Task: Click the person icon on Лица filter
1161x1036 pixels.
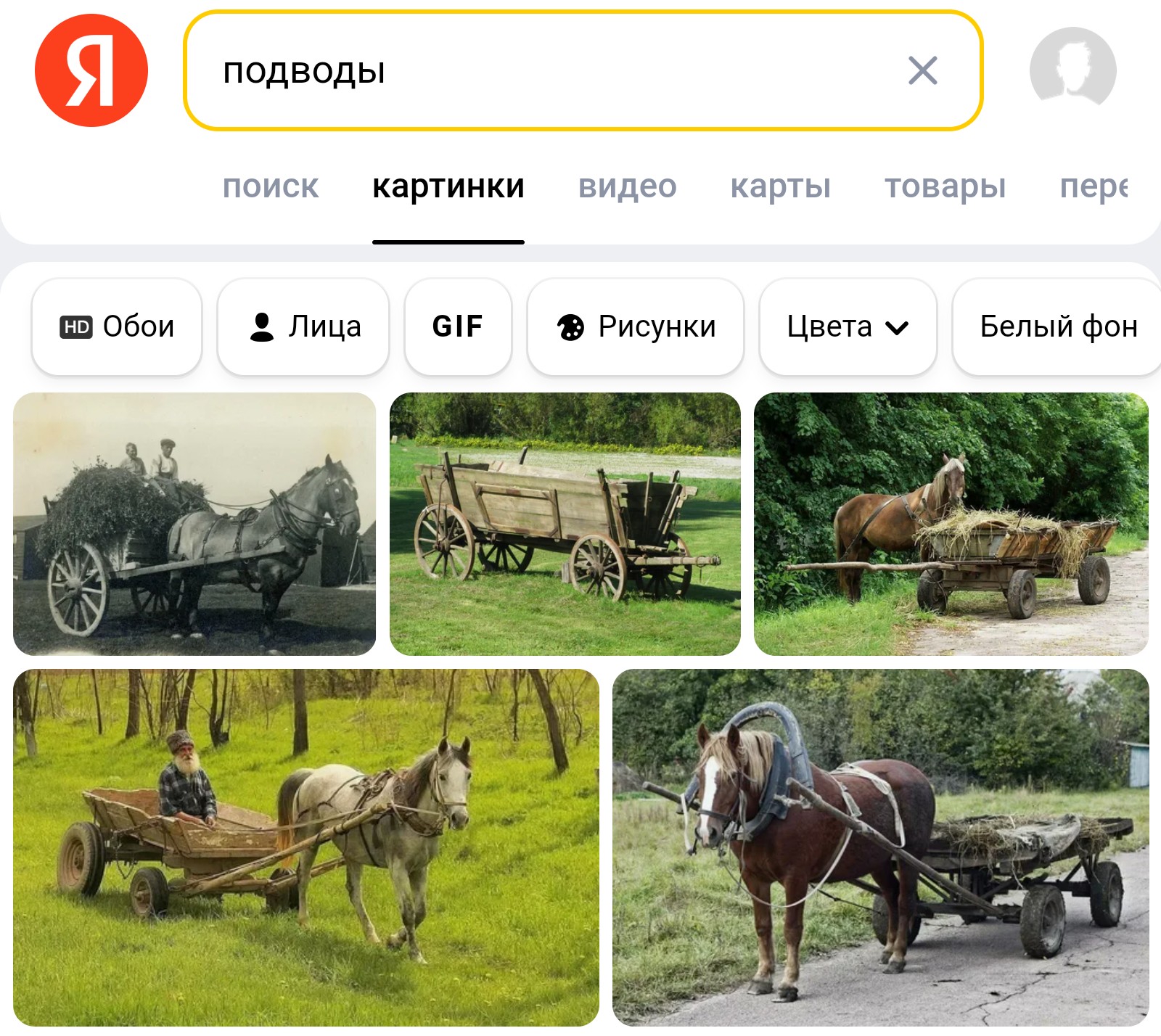Action: [261, 326]
